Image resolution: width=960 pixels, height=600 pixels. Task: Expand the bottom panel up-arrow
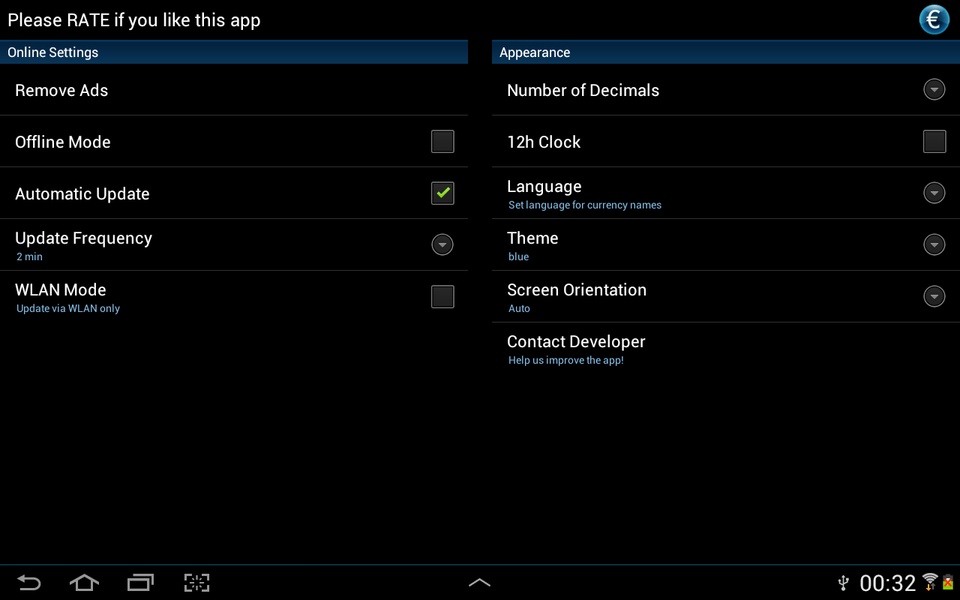(479, 582)
